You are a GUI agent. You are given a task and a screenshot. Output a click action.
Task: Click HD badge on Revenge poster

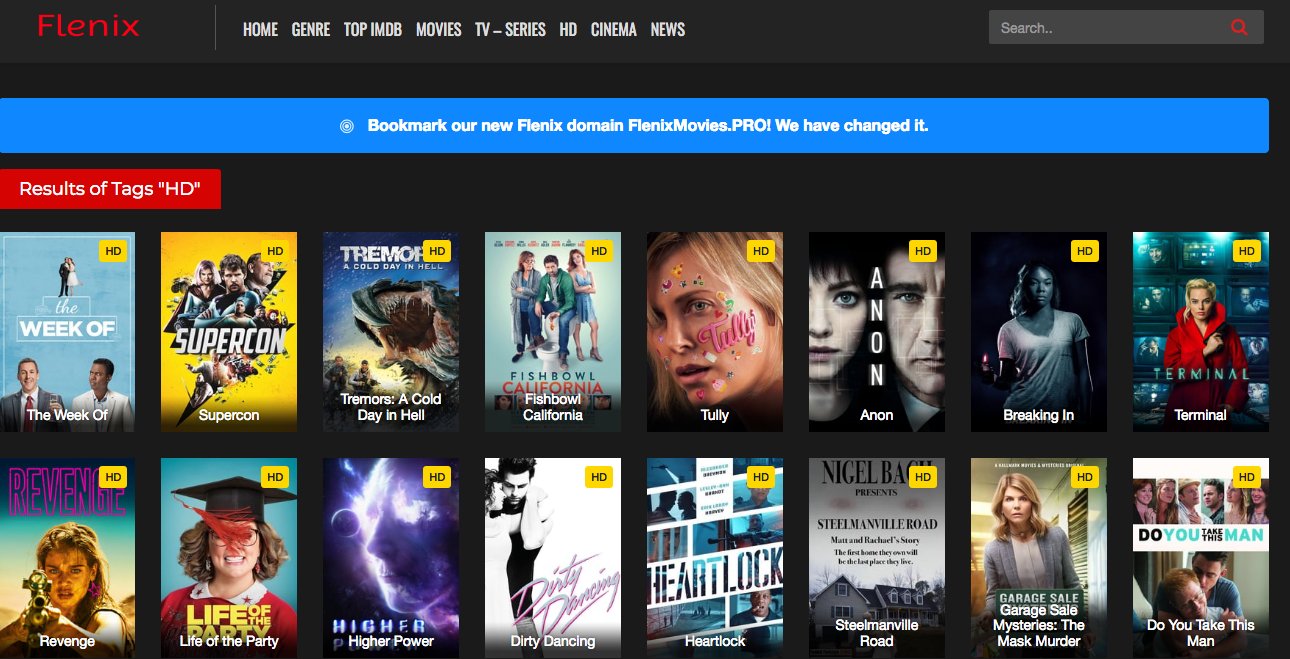113,477
